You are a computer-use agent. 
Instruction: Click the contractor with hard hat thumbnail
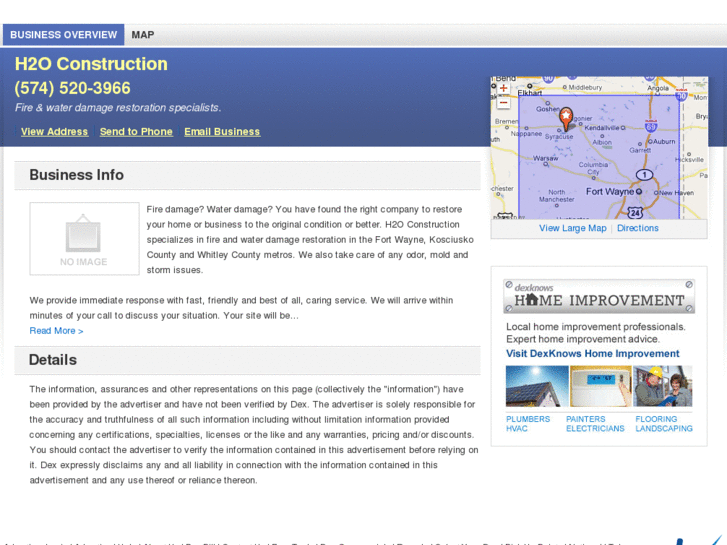click(x=663, y=386)
